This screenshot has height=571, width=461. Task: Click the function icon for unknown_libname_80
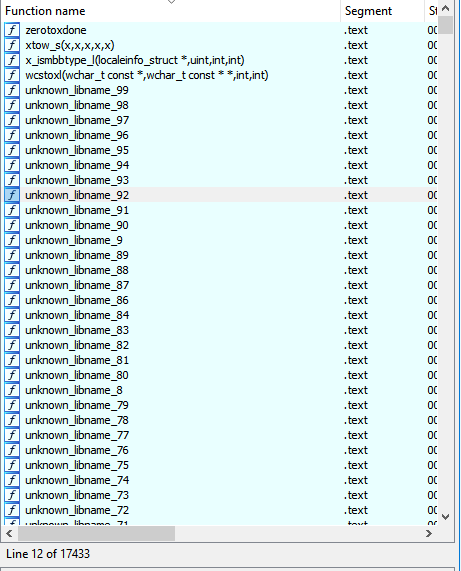(x=12, y=375)
